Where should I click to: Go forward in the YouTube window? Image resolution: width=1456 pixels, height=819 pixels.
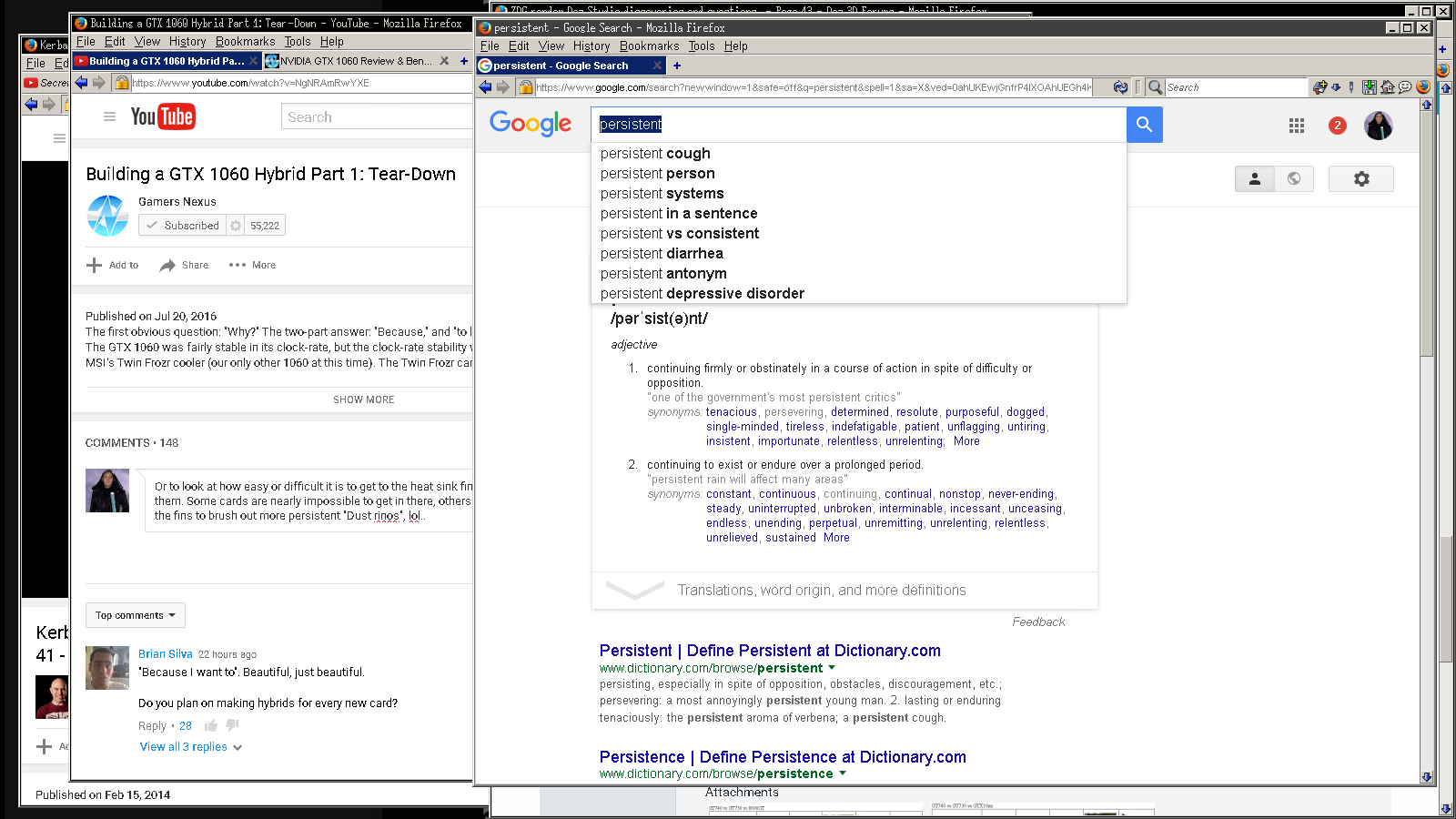pyautogui.click(x=98, y=83)
